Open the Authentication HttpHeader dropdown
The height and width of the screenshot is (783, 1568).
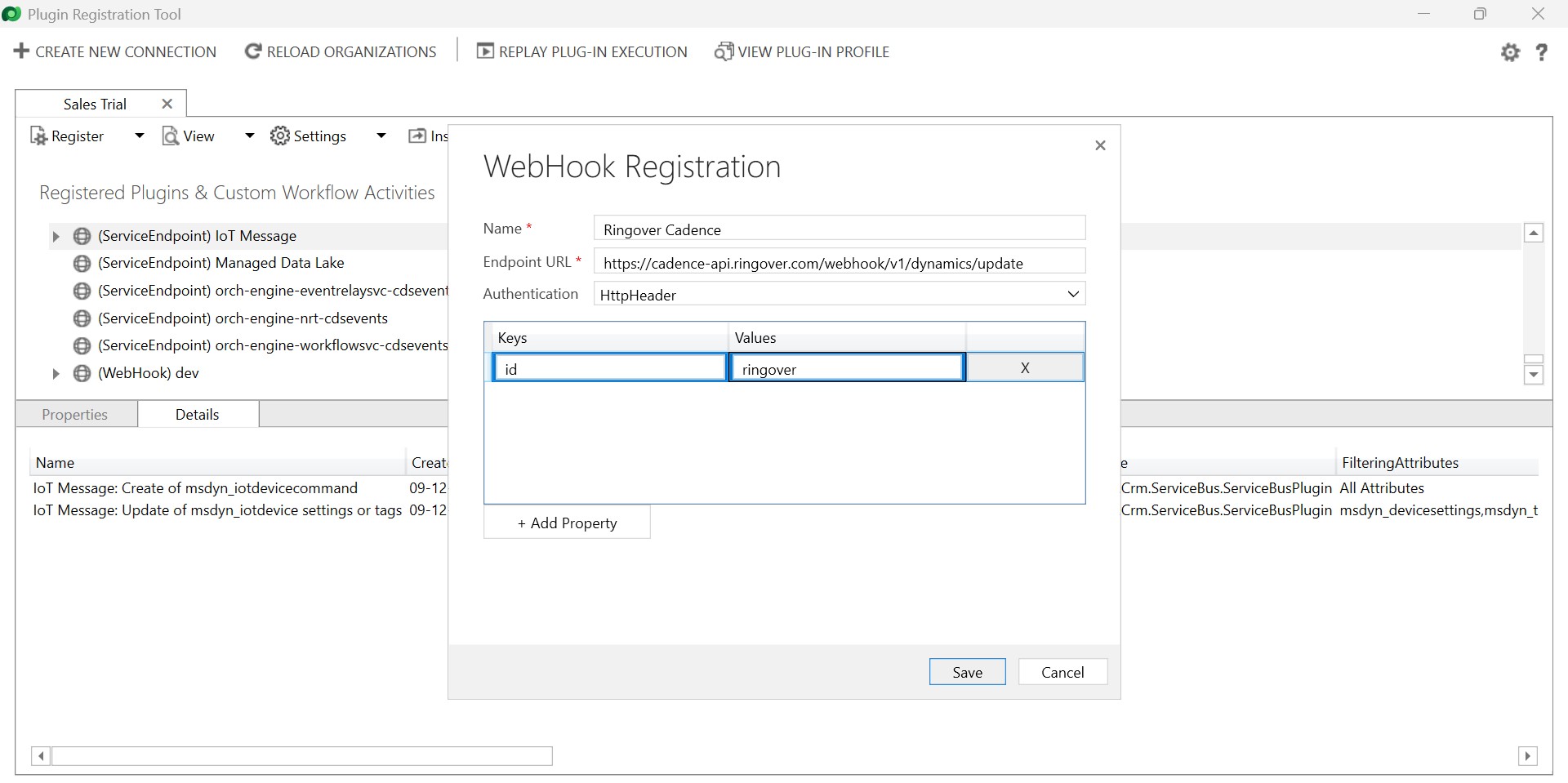coord(840,294)
